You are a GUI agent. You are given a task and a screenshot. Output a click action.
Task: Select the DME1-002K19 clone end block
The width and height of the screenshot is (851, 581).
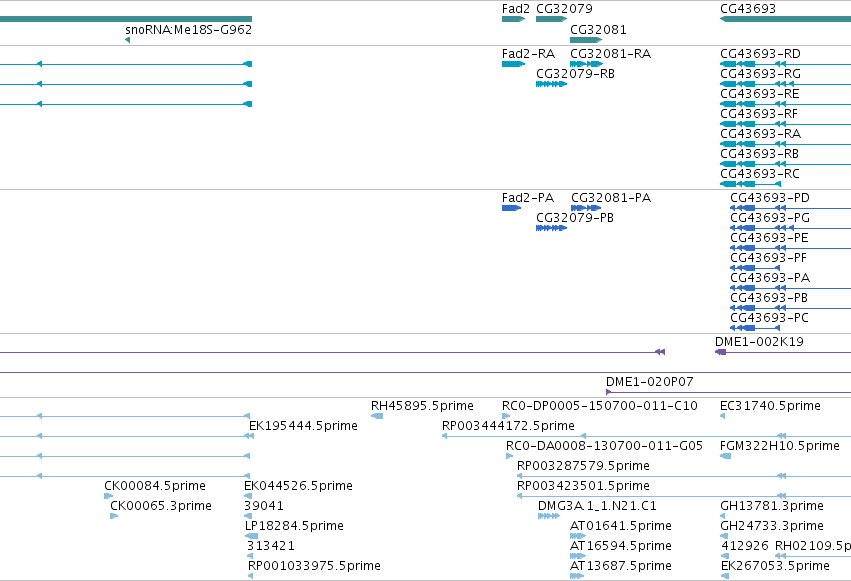pyautogui.click(x=721, y=352)
